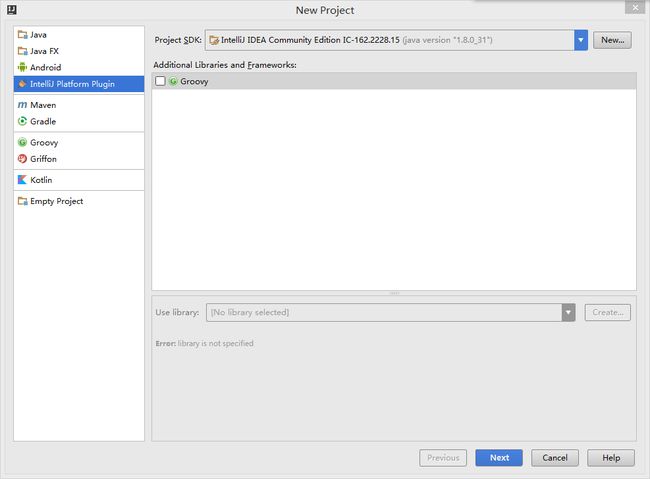Choose the Android project type

point(79,67)
